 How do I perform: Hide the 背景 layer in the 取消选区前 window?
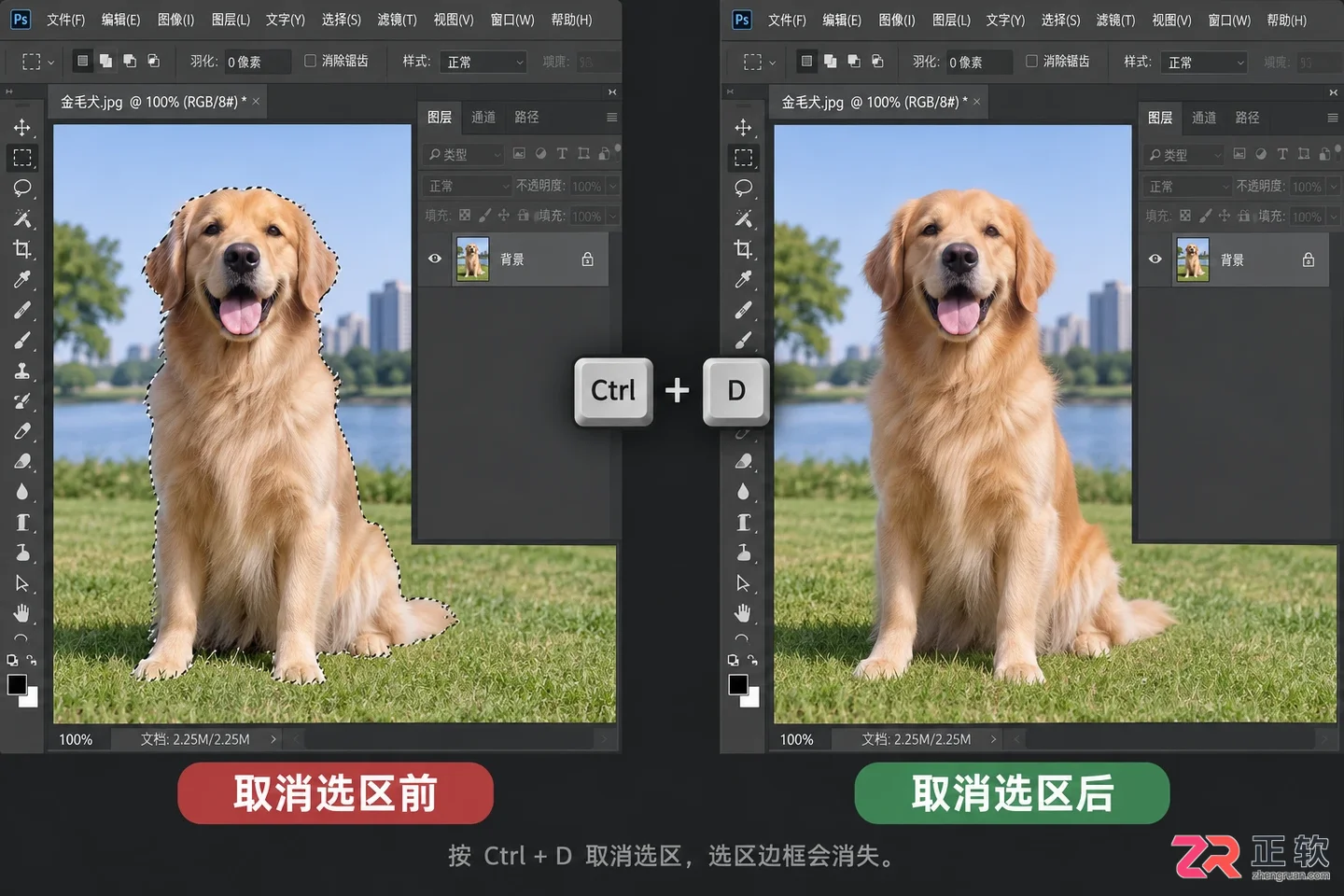pos(435,259)
